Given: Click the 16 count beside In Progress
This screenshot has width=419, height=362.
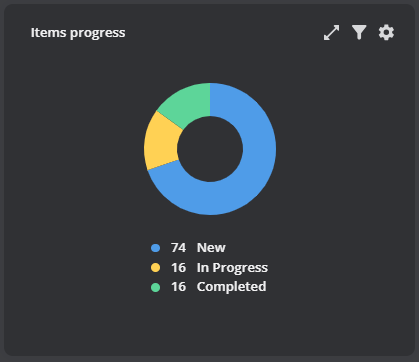Looking at the screenshot, I should tap(178, 268).
